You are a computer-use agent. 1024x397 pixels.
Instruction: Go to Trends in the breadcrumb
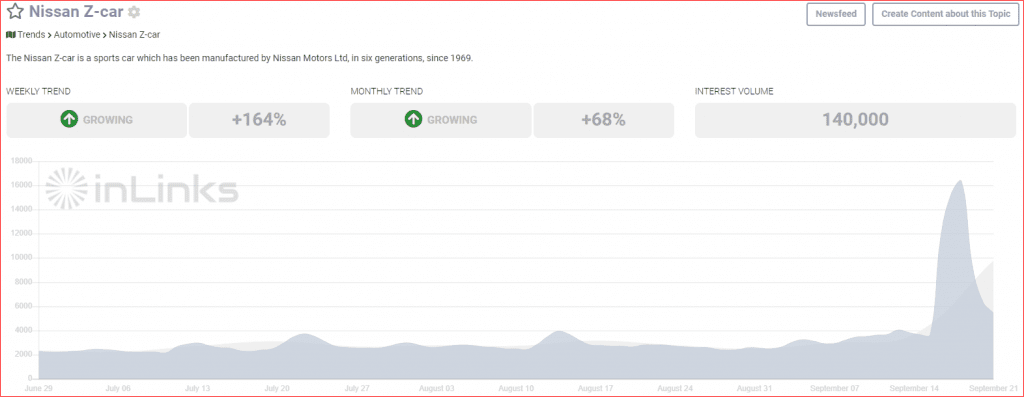(31, 35)
